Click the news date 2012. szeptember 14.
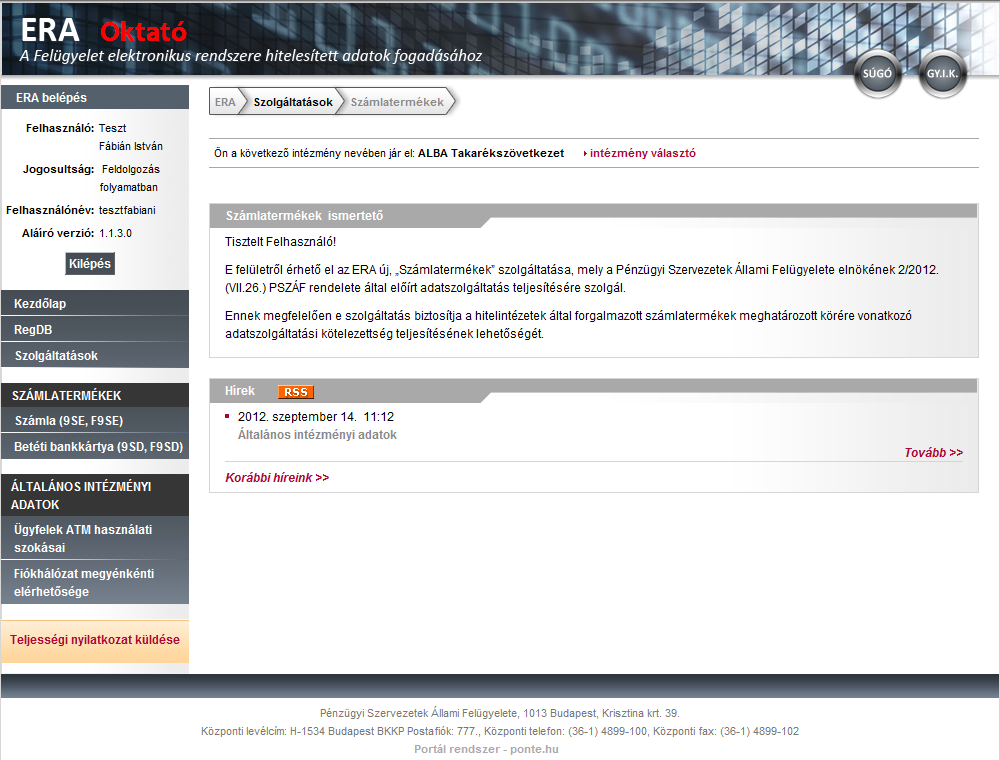Screen dimensions: 1000x760 pos(297,417)
